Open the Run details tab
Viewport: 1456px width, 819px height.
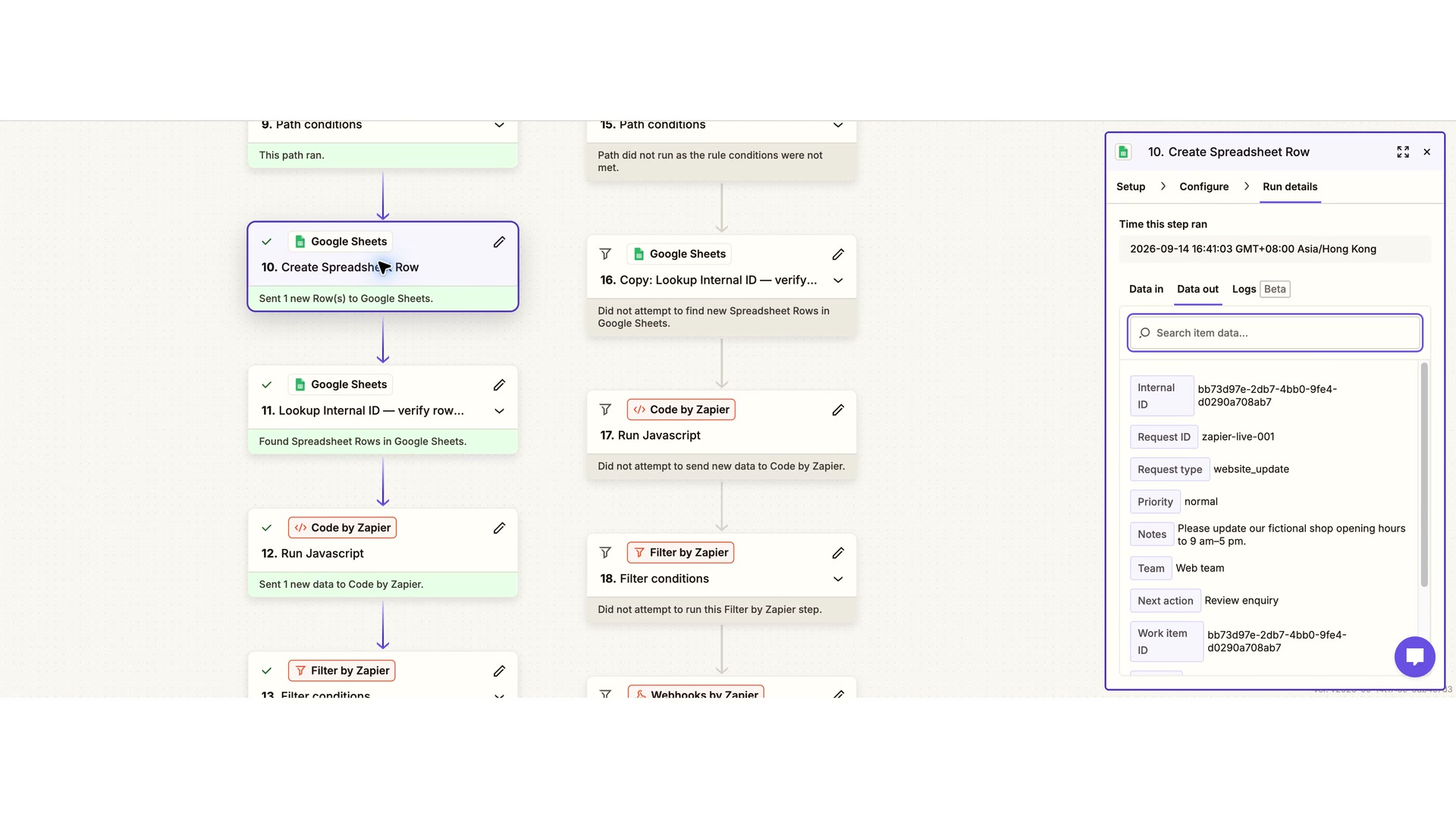[1290, 187]
